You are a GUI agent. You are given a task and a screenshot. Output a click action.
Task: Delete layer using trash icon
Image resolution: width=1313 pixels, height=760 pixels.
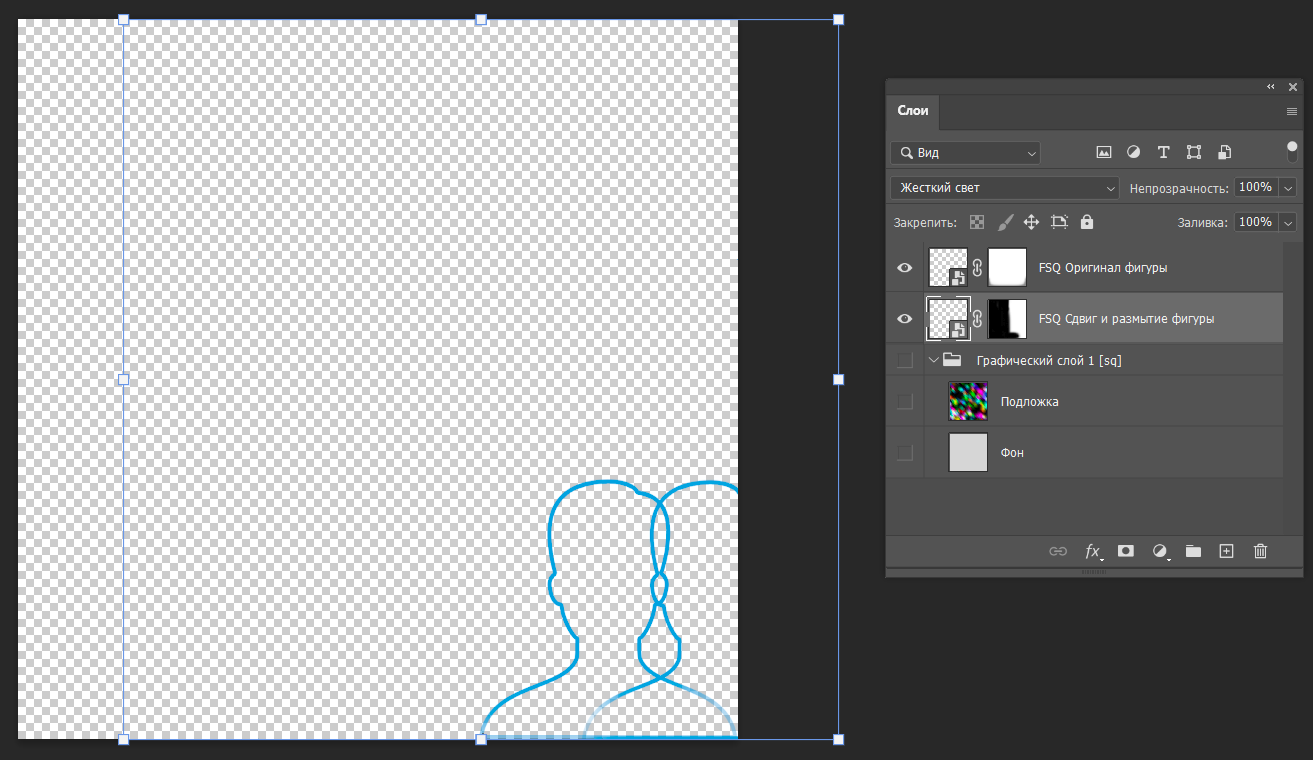(1260, 551)
